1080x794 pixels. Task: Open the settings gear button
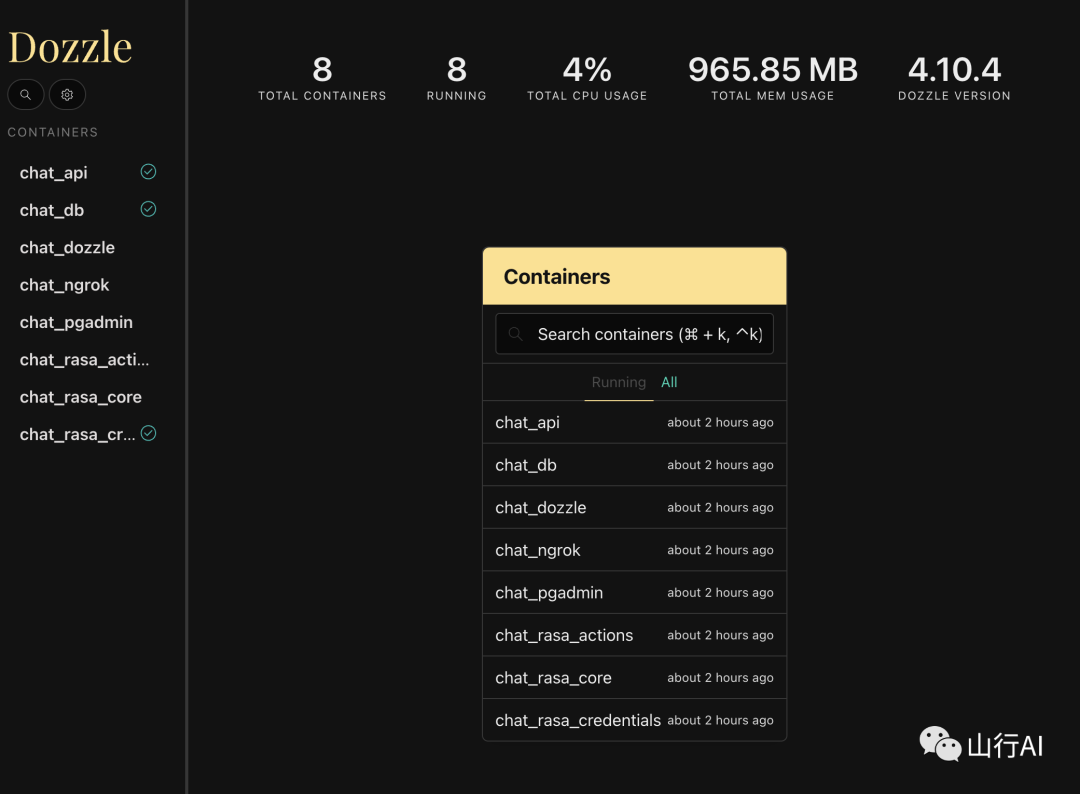(67, 94)
